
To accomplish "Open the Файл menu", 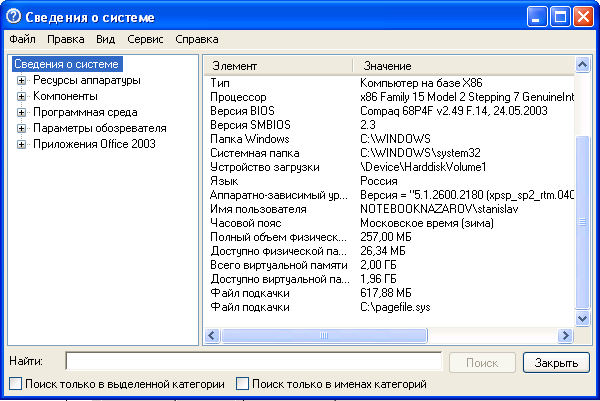I will click(23, 39).
